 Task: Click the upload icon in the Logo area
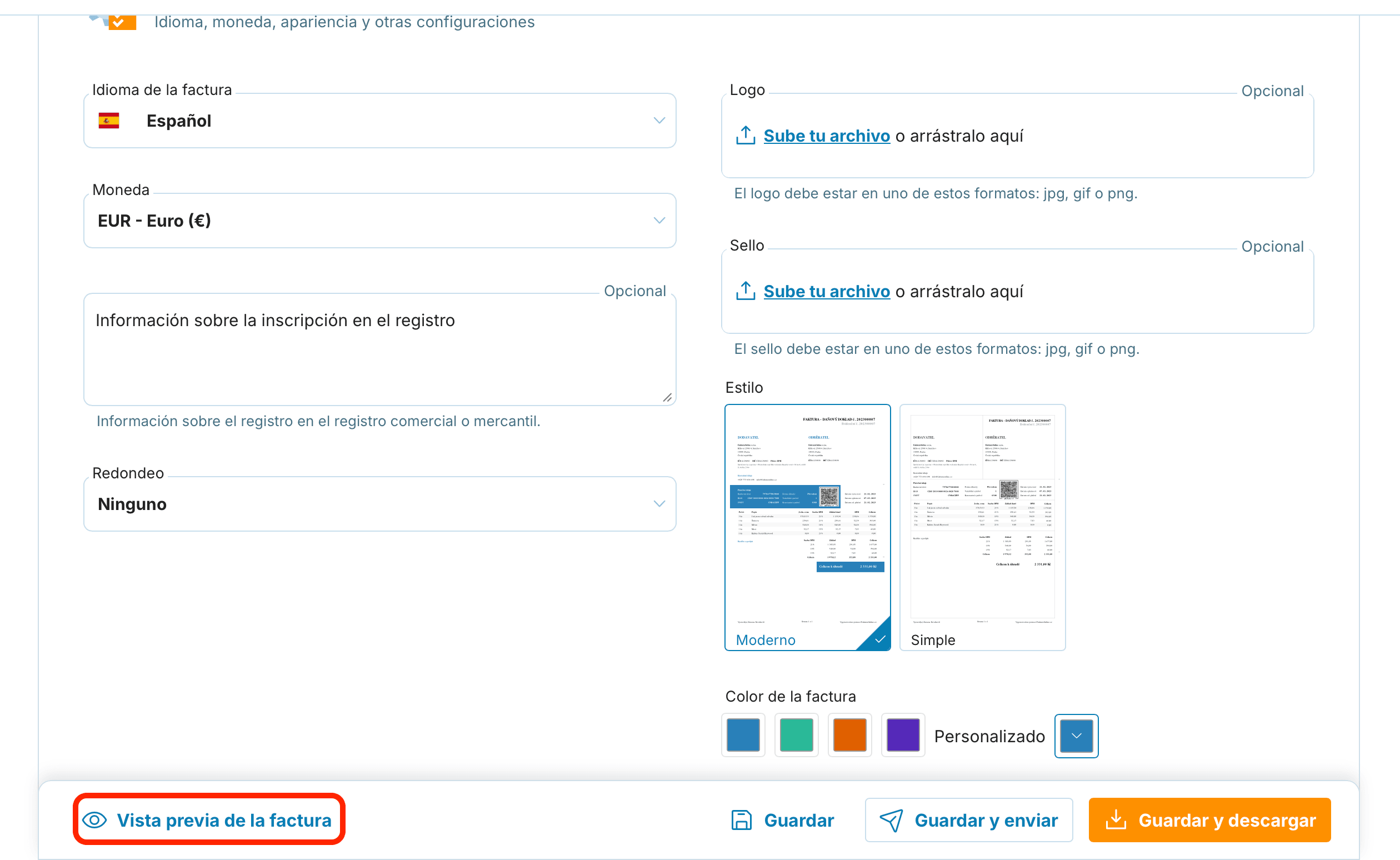point(746,136)
